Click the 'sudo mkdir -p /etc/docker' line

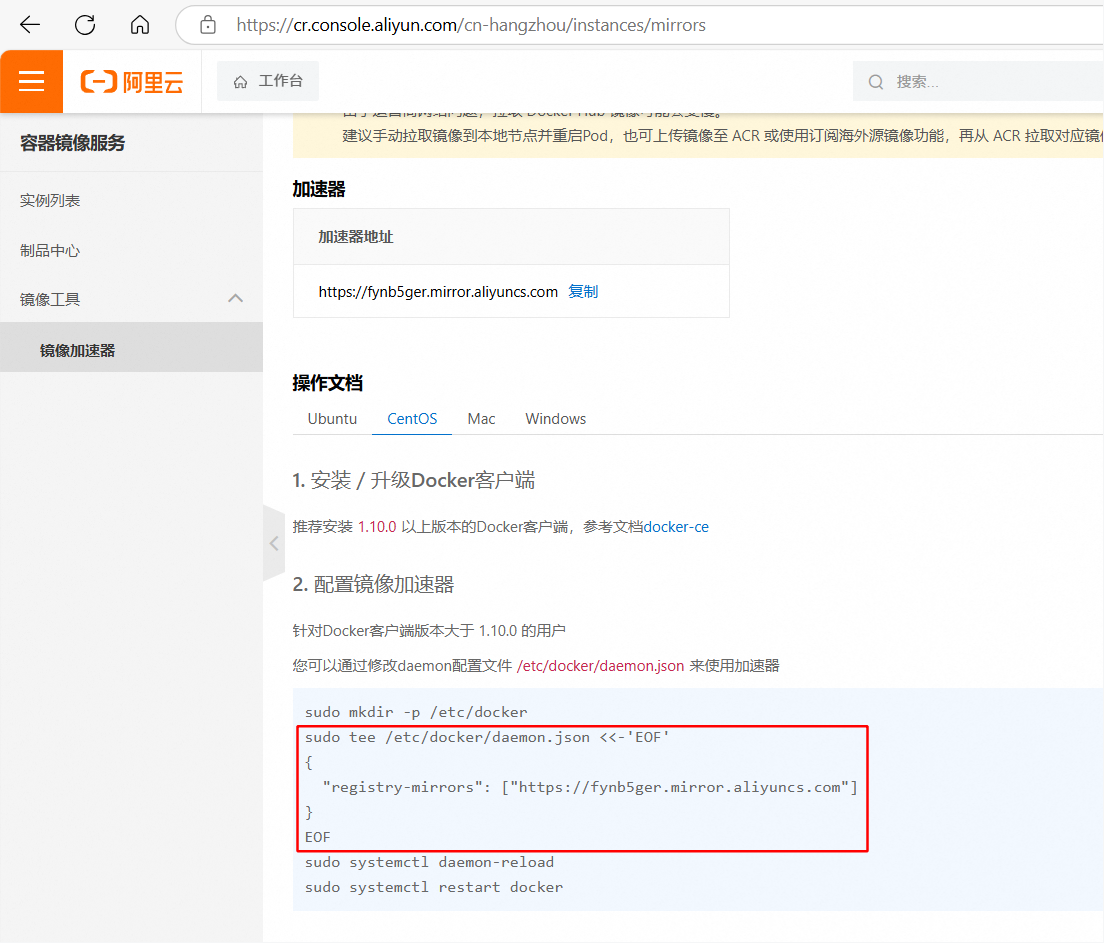tap(416, 712)
